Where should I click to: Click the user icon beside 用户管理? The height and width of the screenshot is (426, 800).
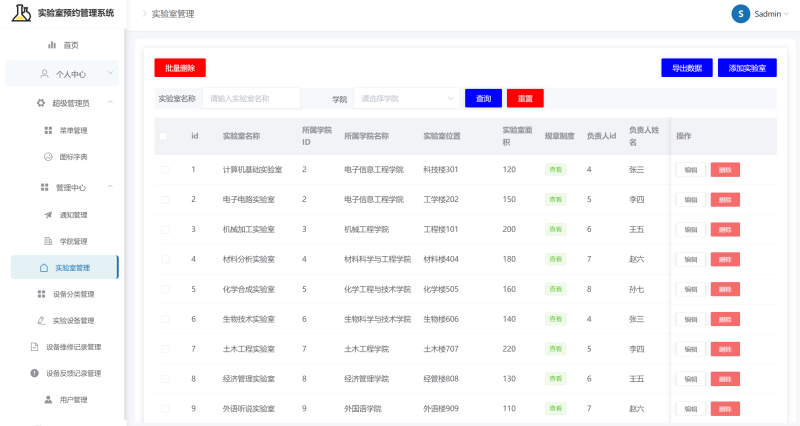coord(48,399)
